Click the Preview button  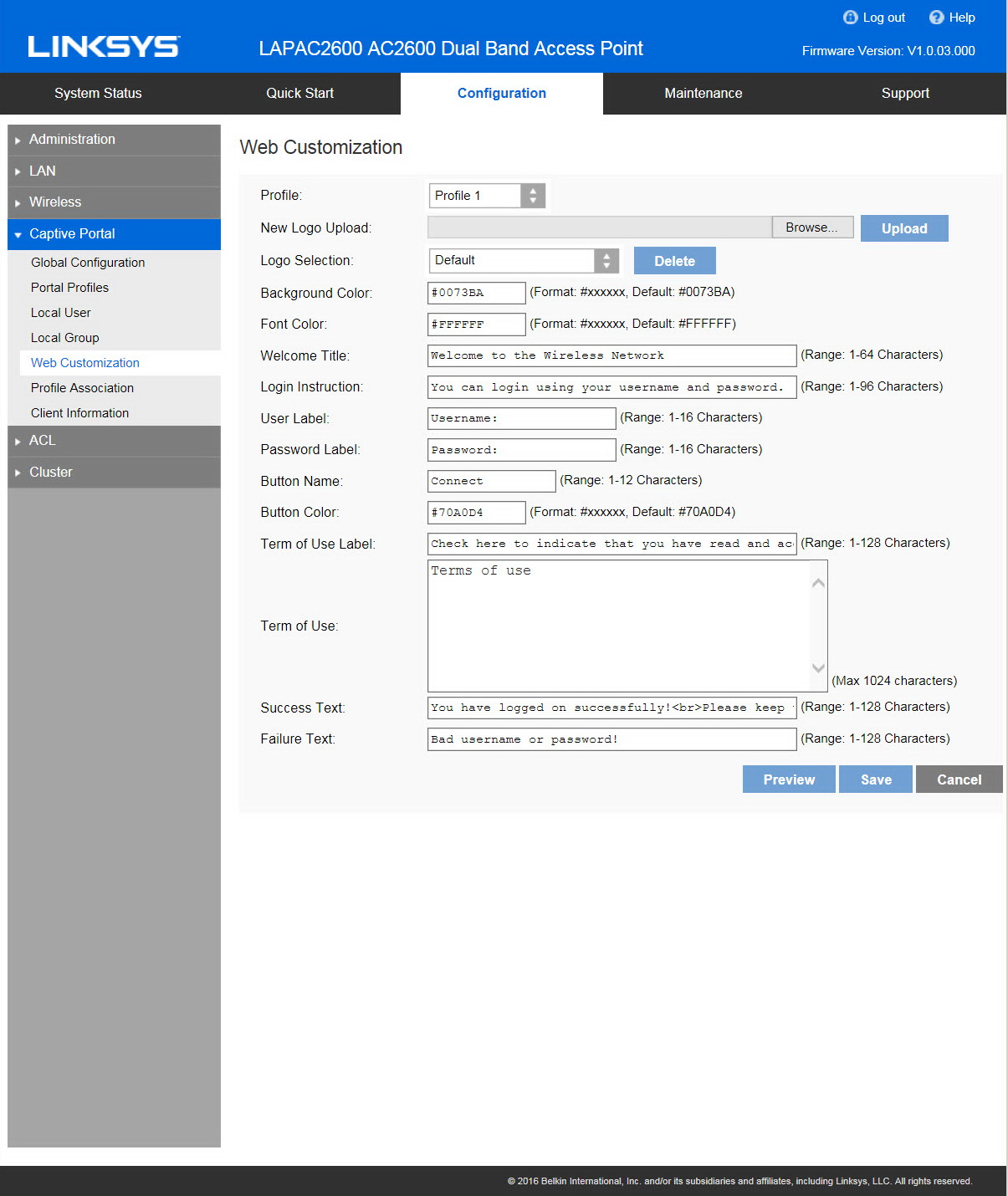[x=789, y=779]
